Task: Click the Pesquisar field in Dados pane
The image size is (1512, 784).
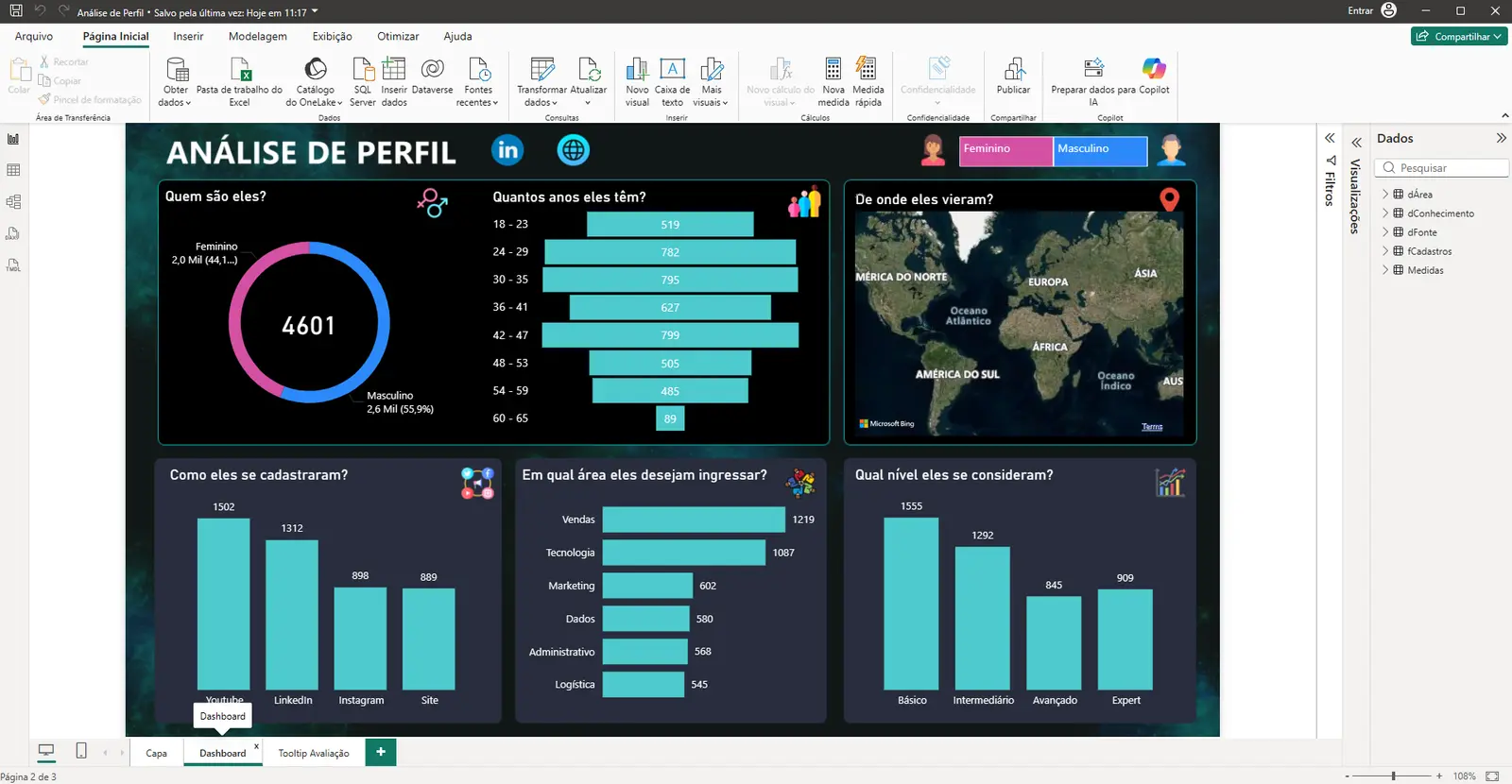Action: pos(1442,168)
